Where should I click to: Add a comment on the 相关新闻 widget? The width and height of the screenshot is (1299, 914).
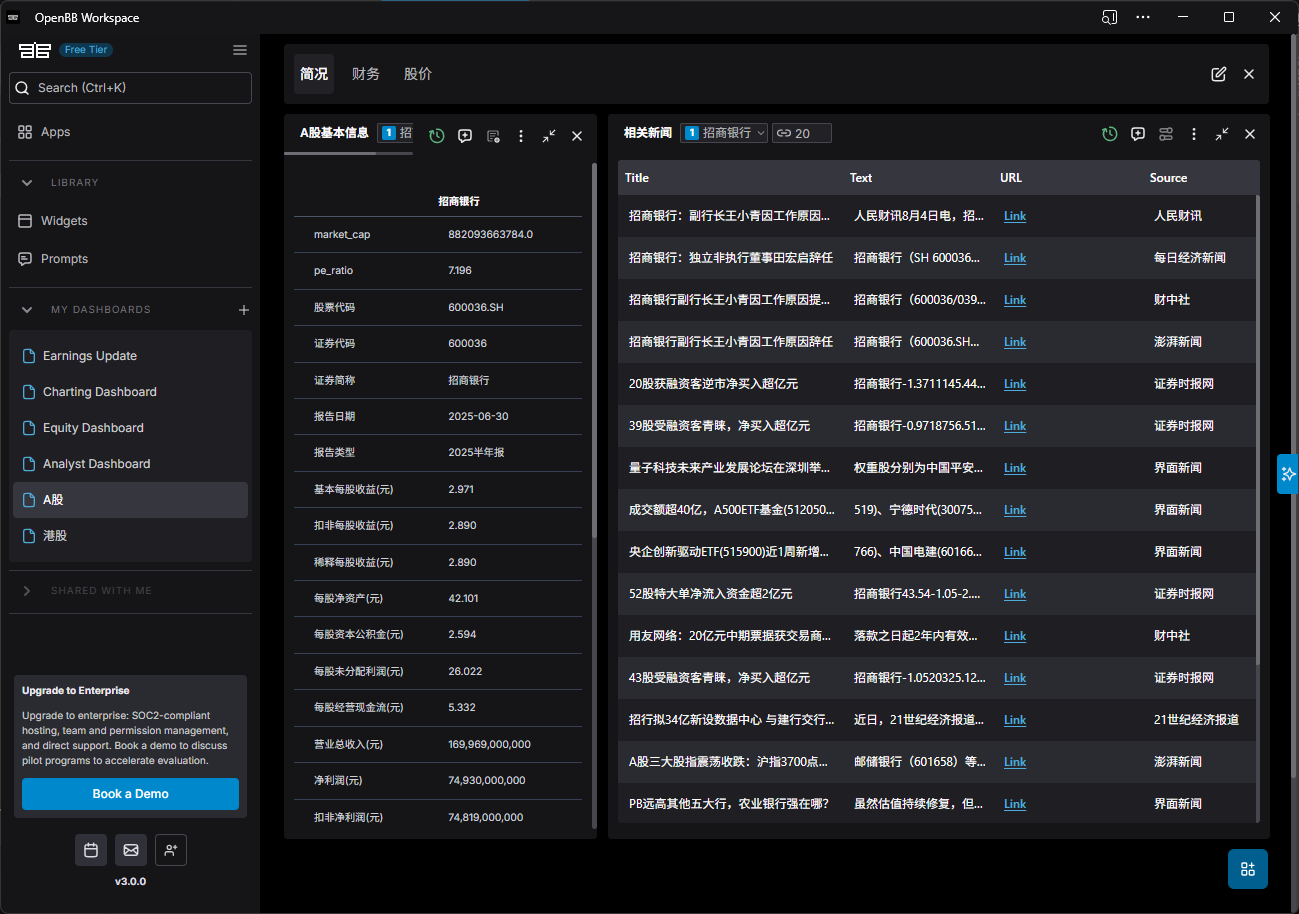[1137, 133]
